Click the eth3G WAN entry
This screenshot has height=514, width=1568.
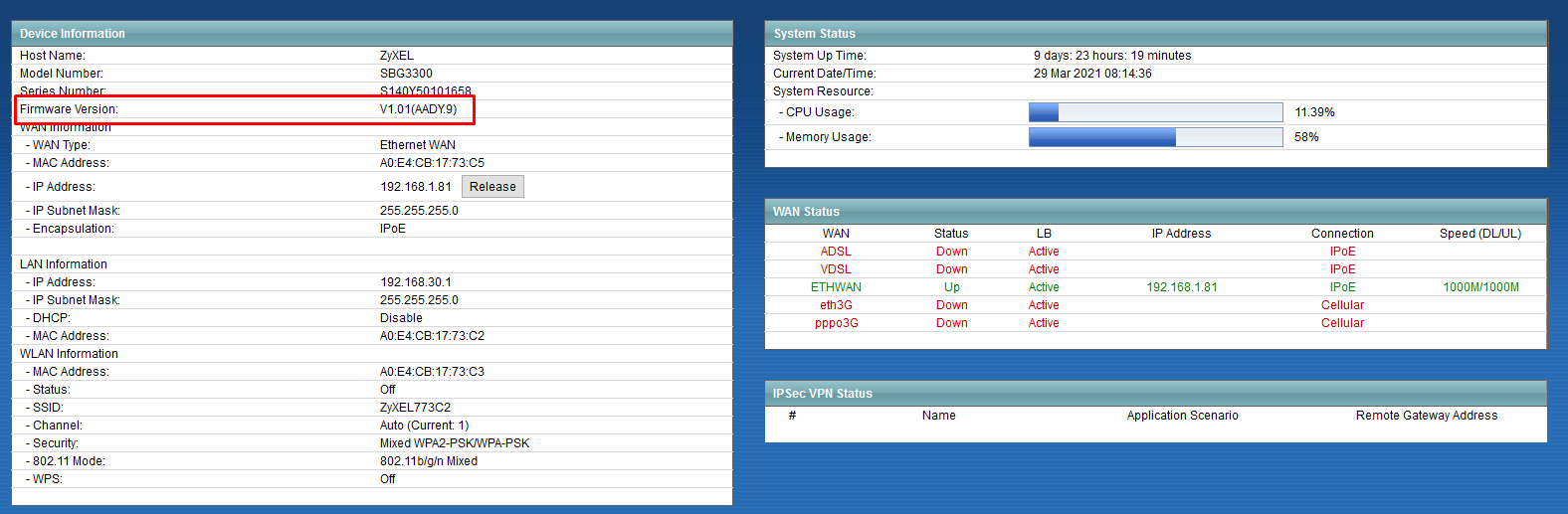[x=836, y=305]
